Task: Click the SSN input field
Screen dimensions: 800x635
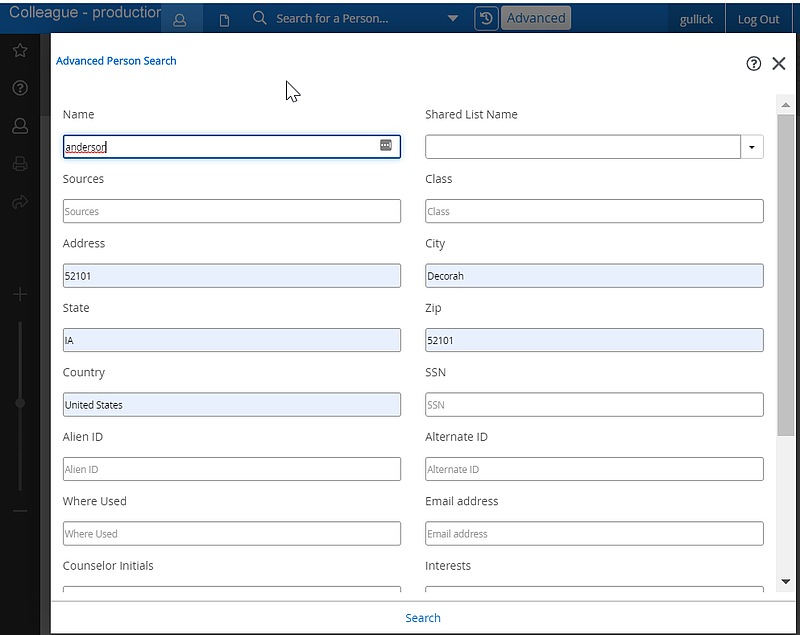Action: click(x=594, y=405)
